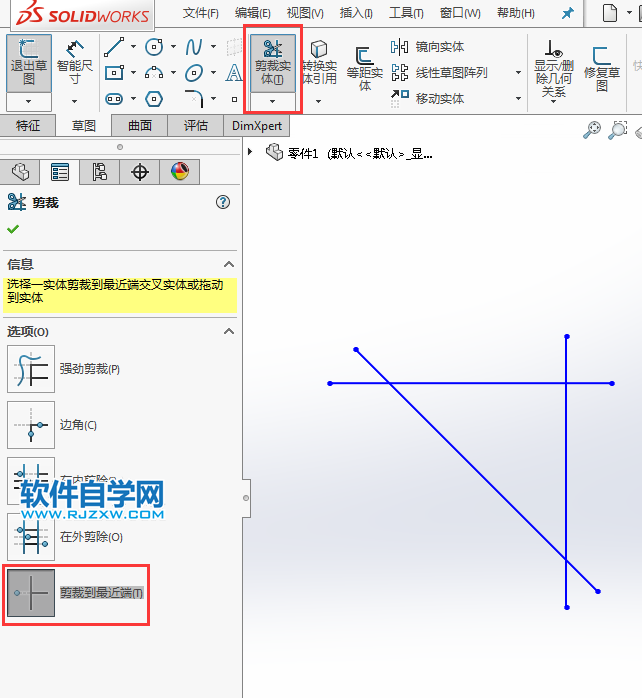Select the Circle sketch tool
642x698 pixels.
point(154,47)
